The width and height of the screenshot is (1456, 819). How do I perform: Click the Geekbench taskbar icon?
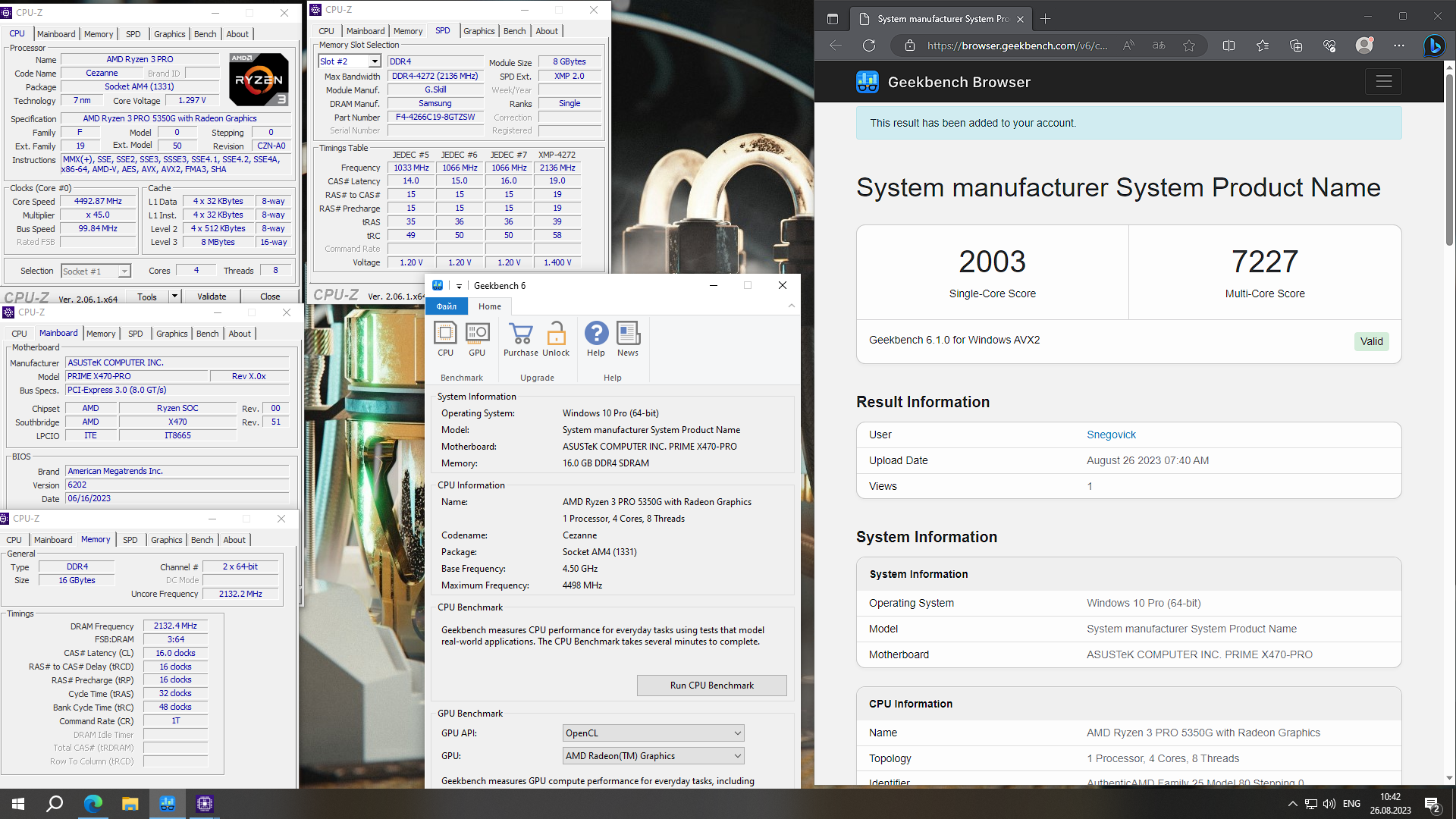(168, 804)
